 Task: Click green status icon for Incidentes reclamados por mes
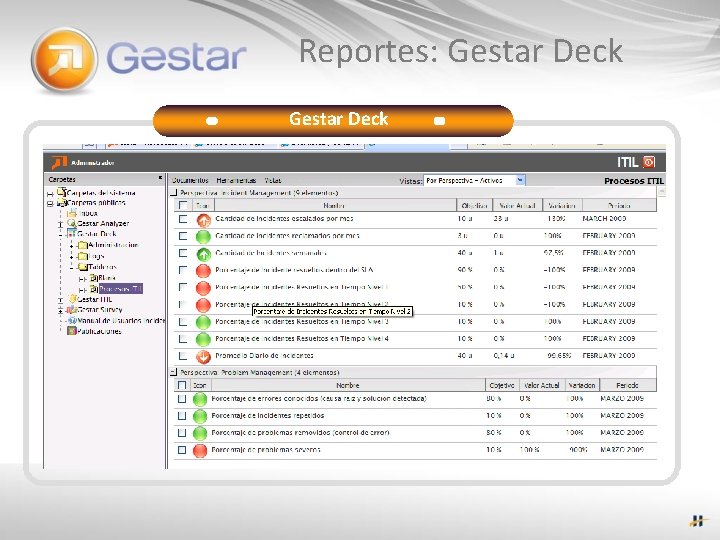[203, 237]
